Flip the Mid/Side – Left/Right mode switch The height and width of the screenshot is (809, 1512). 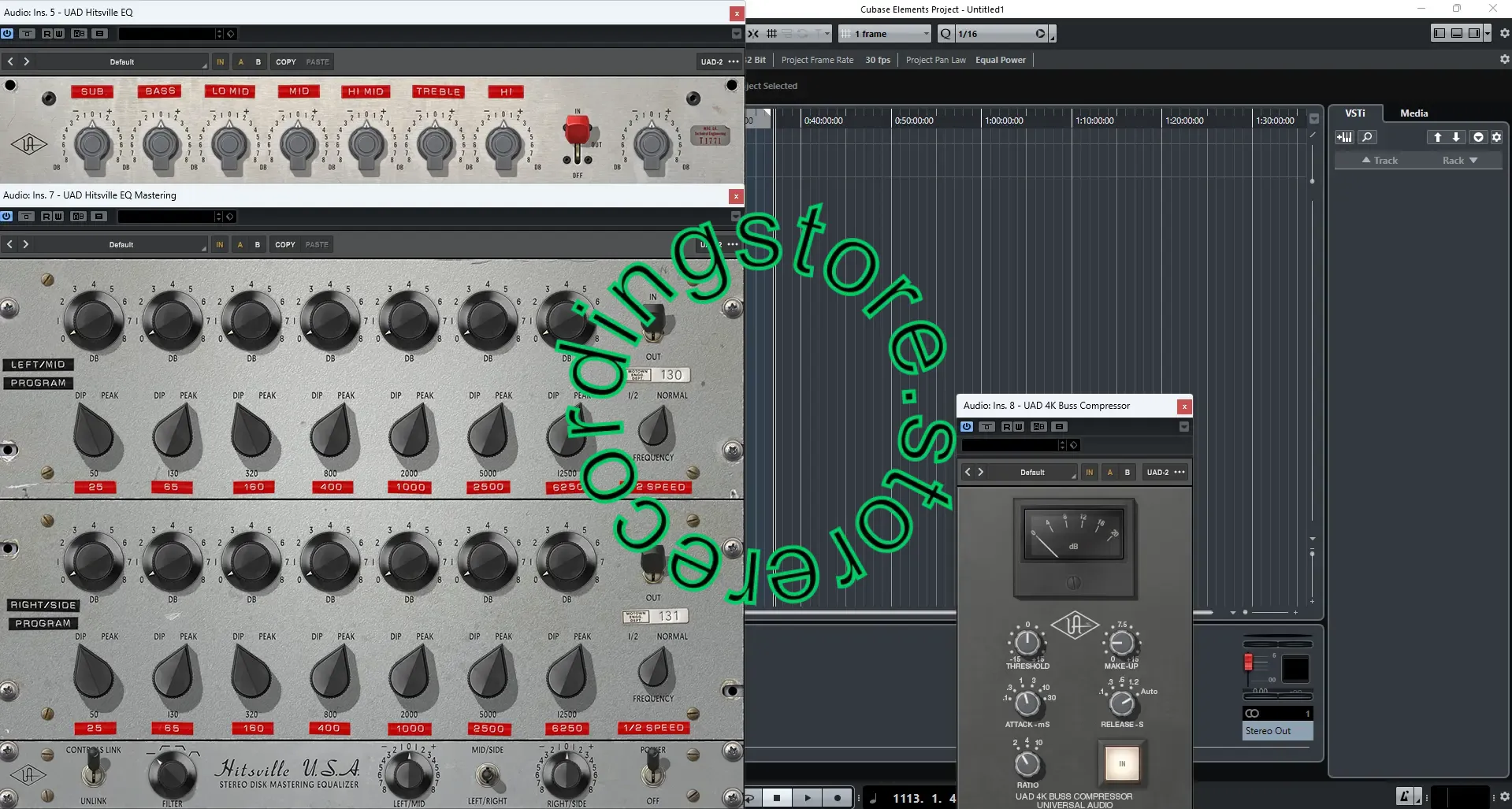[488, 776]
